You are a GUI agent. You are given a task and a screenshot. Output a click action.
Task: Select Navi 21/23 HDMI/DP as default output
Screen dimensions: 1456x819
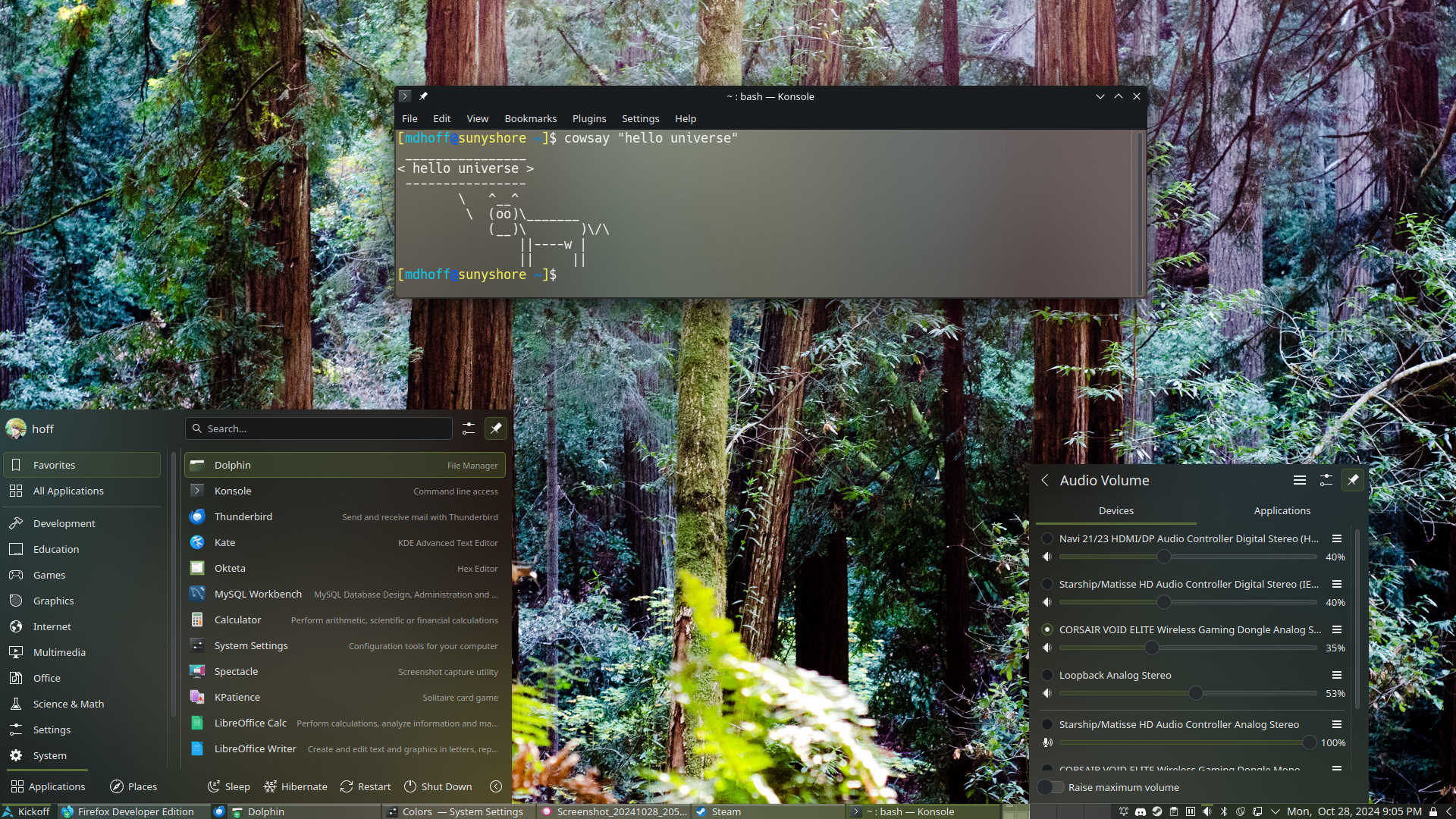tap(1047, 538)
